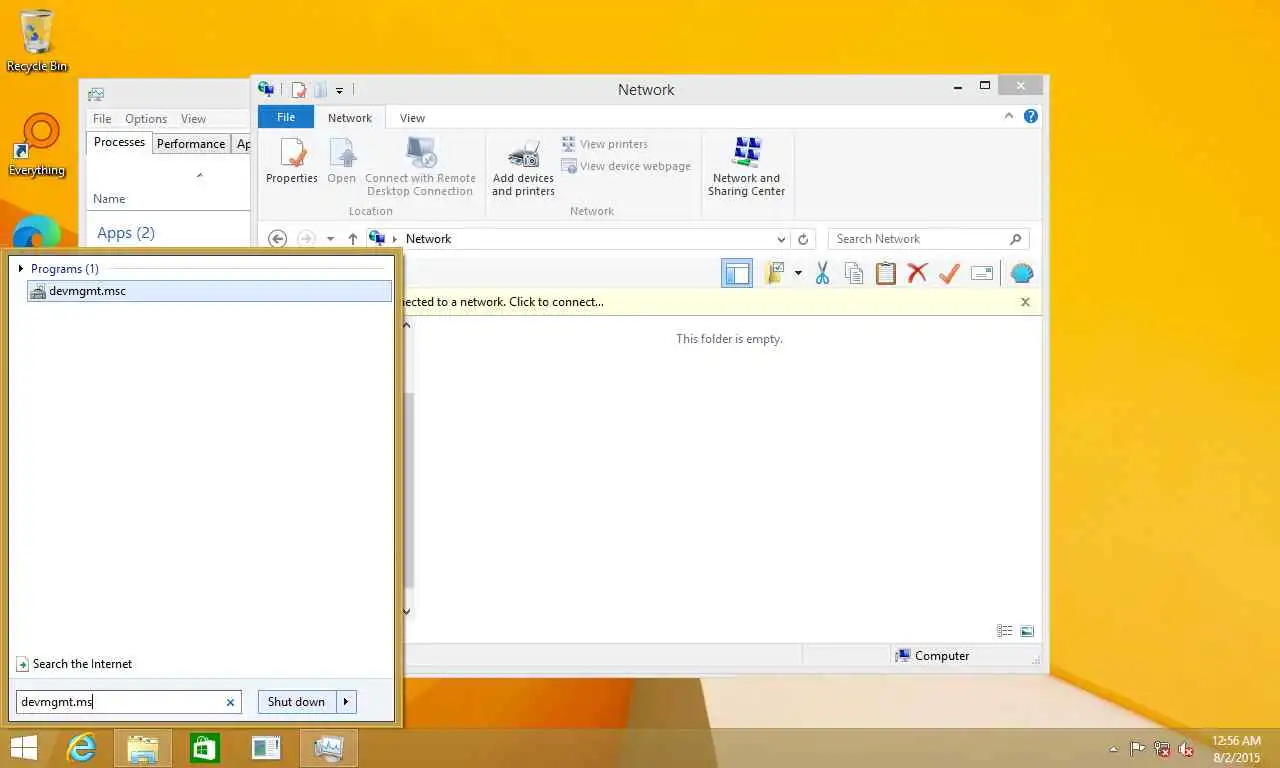Click the Start menu search field
Screen dimensions: 1280x768
click(128, 702)
